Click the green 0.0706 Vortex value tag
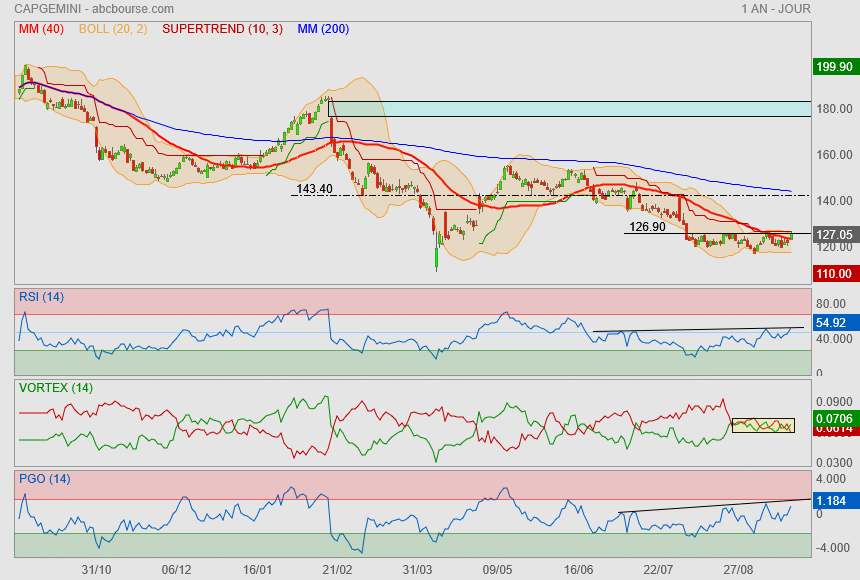This screenshot has height=580, width=860. click(x=834, y=418)
